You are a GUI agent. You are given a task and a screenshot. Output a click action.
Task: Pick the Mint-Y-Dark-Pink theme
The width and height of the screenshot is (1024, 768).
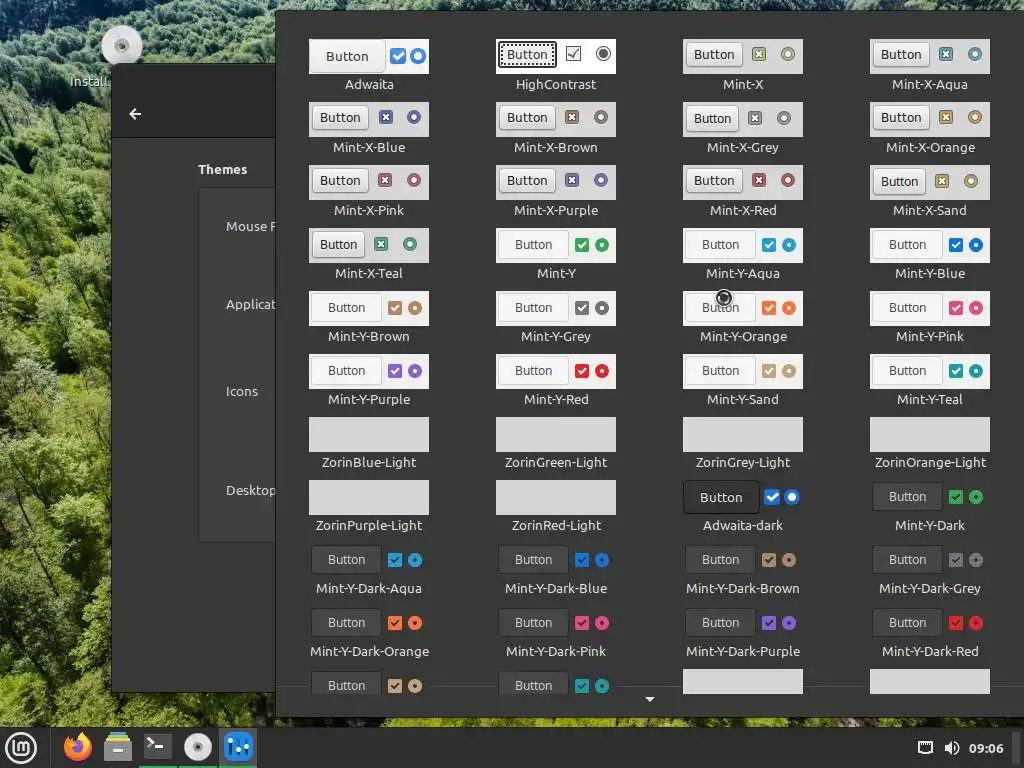pos(556,633)
